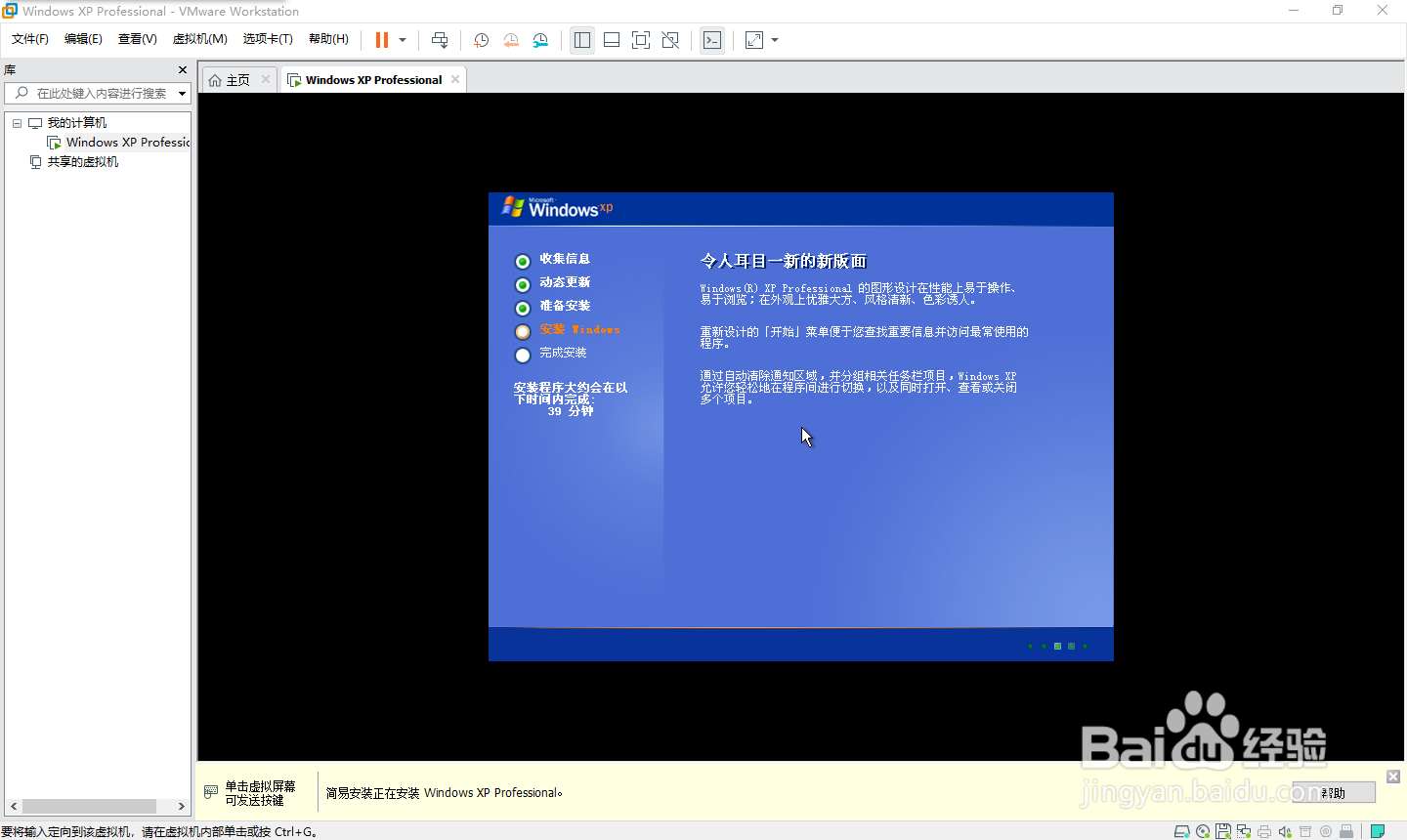The width and height of the screenshot is (1407, 840).
Task: Open the 选项卡(T) menu
Action: pyautogui.click(x=268, y=39)
